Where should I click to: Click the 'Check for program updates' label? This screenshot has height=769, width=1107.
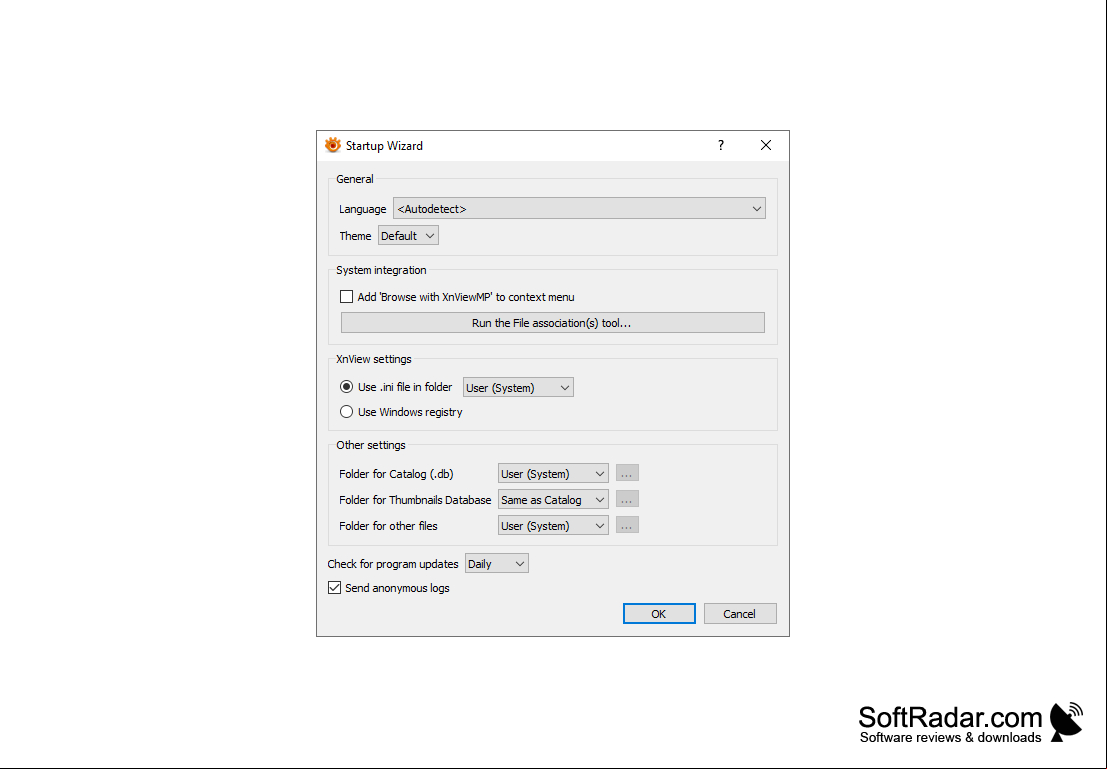393,564
